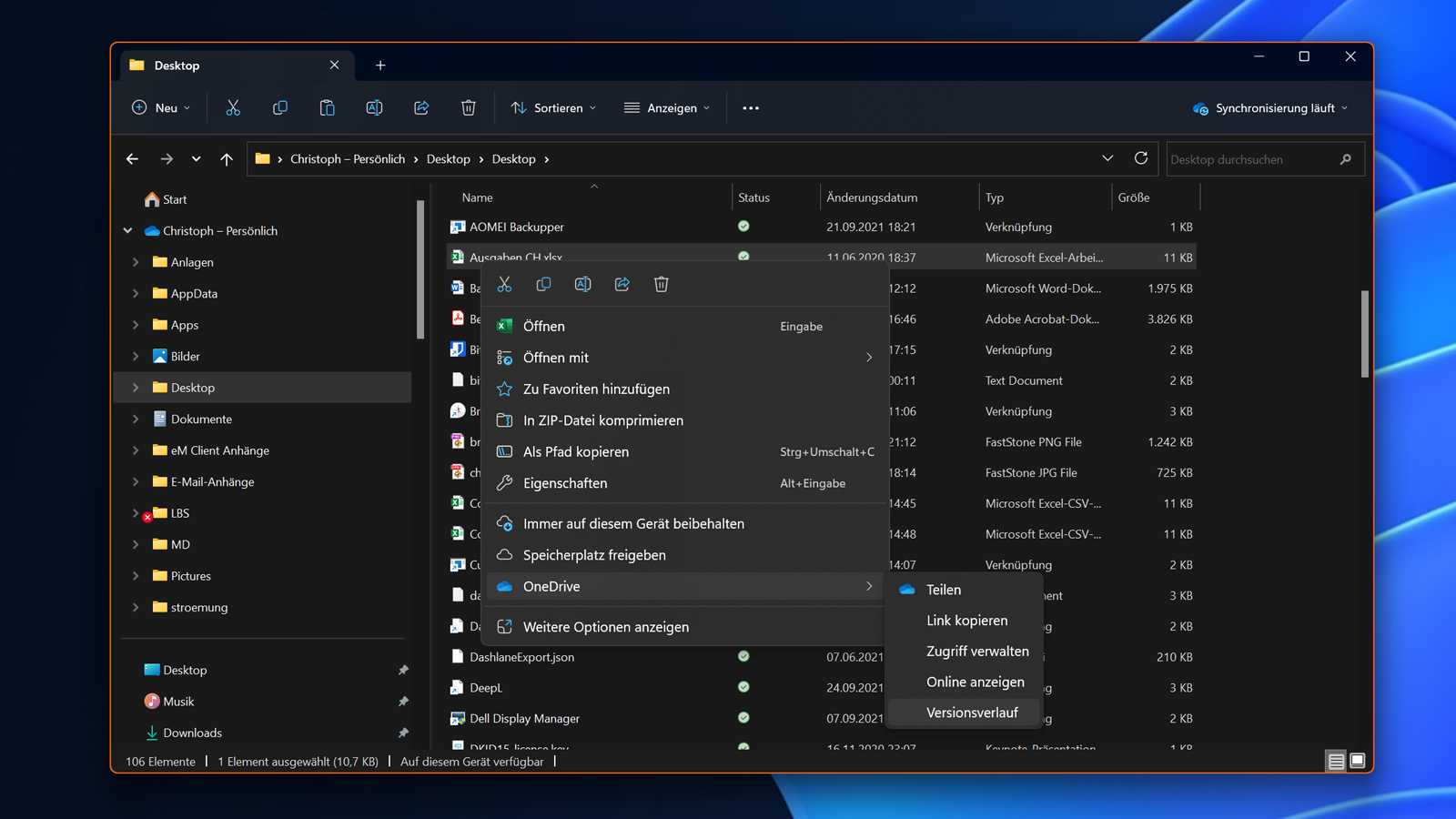Select Versionsverlauf in the OneDrive submenu
This screenshot has height=819, width=1456.
[x=971, y=713]
